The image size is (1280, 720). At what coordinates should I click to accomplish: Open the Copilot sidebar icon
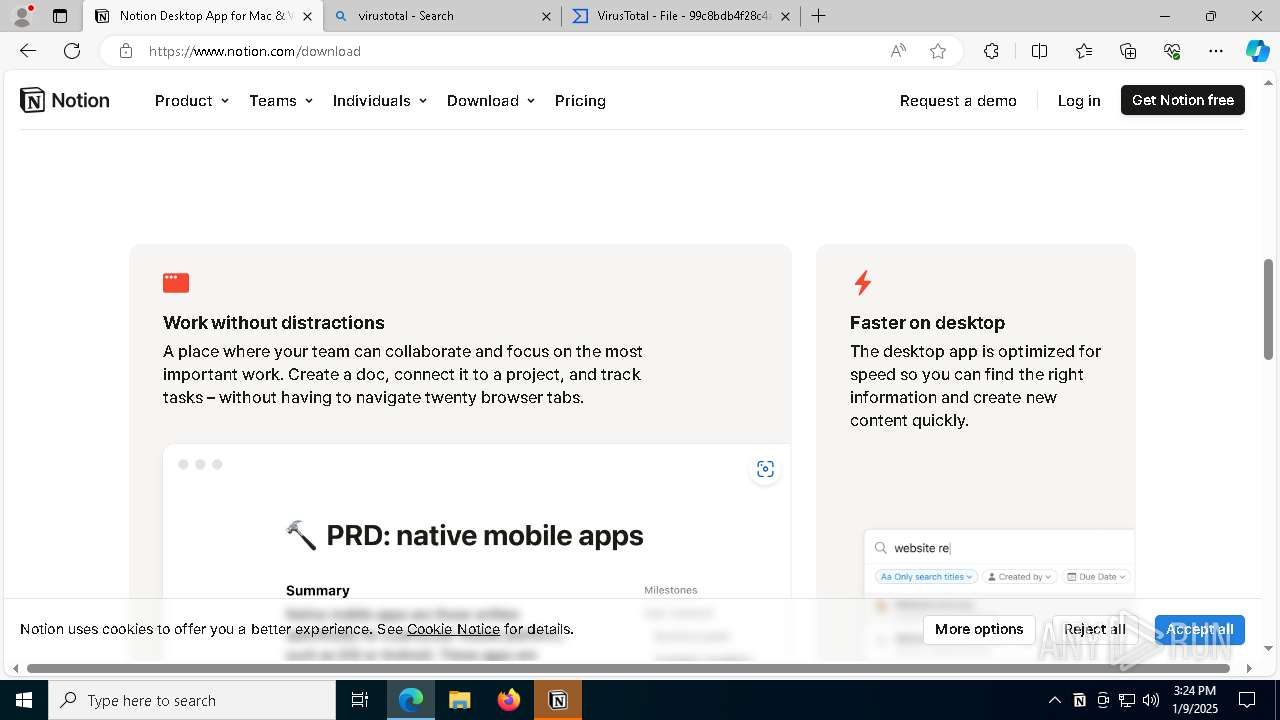click(x=1257, y=51)
